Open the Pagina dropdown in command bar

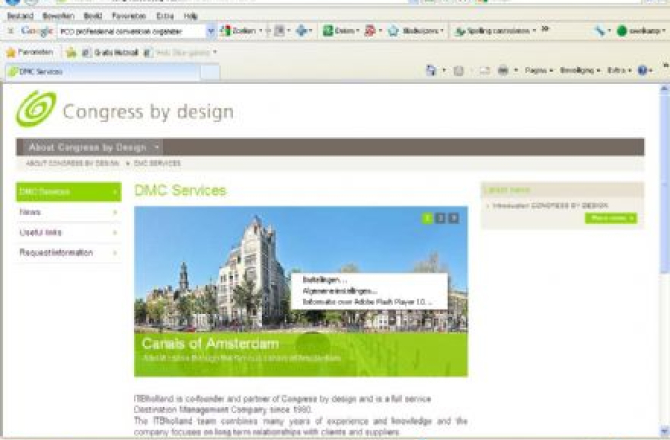pyautogui.click(x=538, y=71)
